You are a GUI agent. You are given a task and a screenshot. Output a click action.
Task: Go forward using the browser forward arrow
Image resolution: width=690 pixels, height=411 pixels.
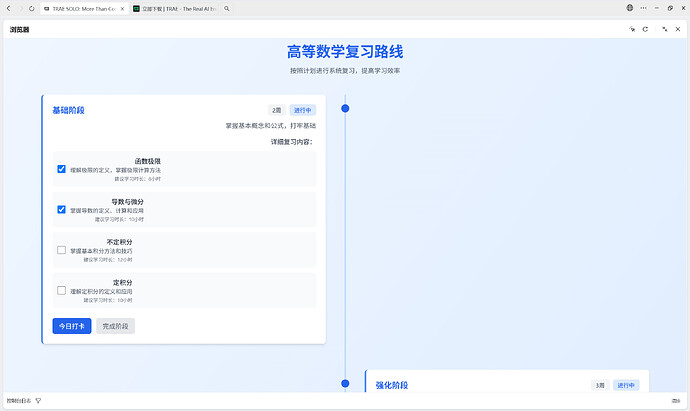[20, 8]
